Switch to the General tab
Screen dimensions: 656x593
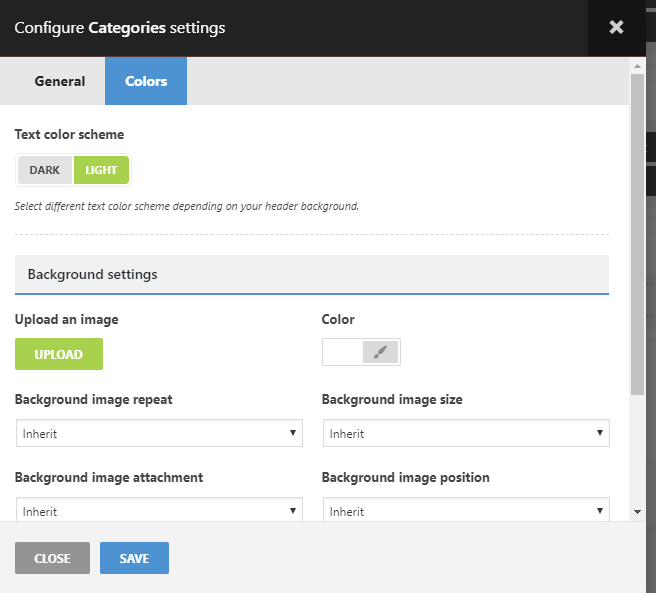click(x=60, y=81)
